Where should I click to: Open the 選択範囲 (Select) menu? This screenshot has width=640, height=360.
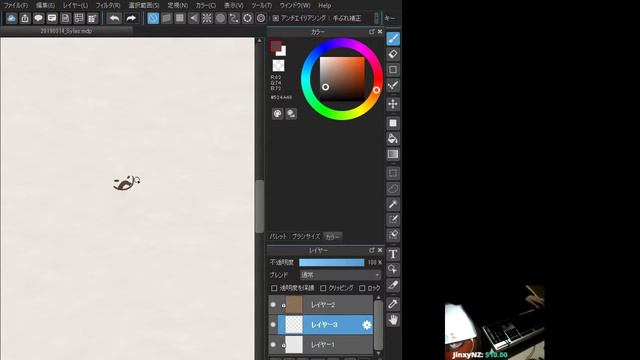pos(144,5)
